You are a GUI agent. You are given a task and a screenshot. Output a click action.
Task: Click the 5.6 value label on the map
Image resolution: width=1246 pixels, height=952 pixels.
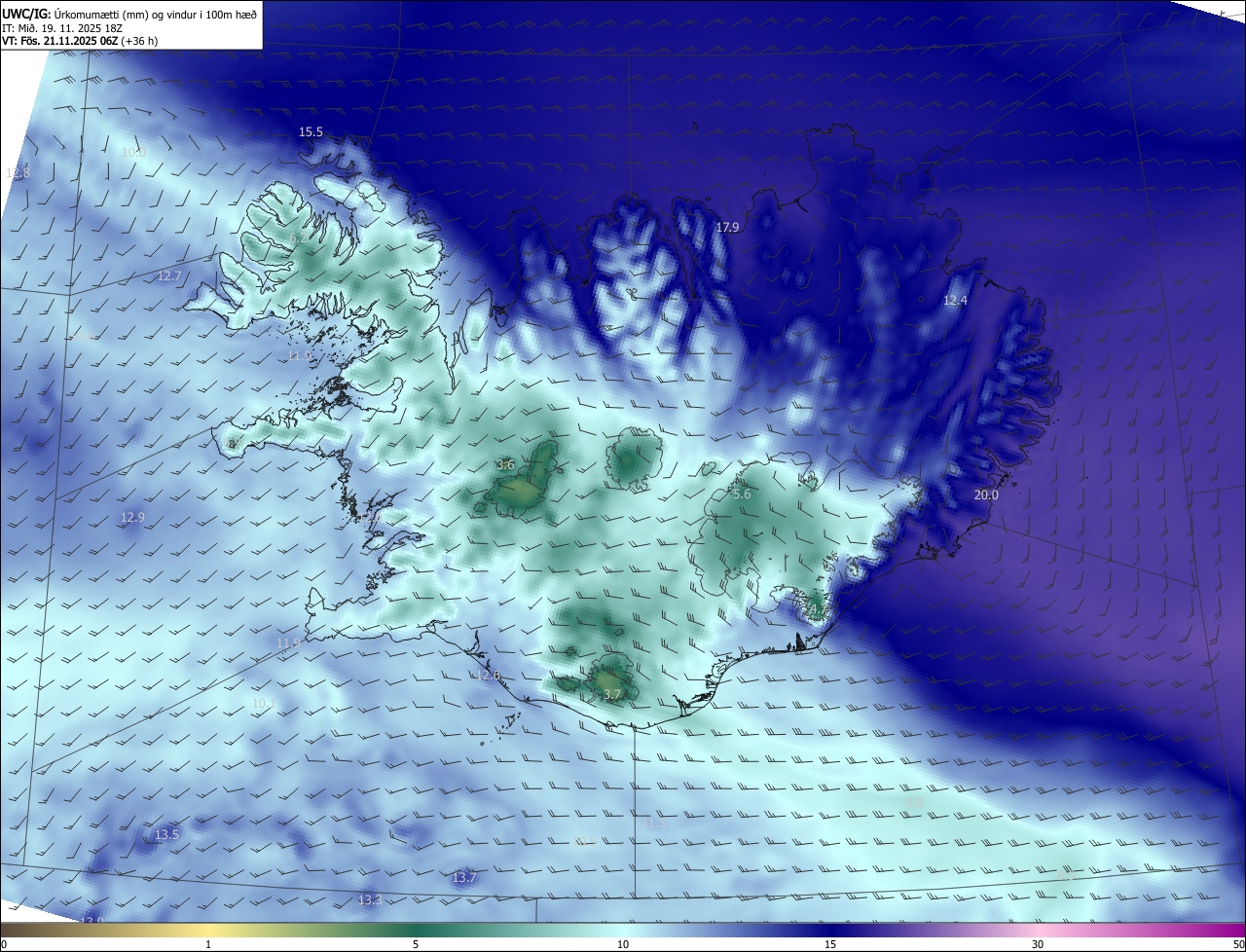pos(741,494)
